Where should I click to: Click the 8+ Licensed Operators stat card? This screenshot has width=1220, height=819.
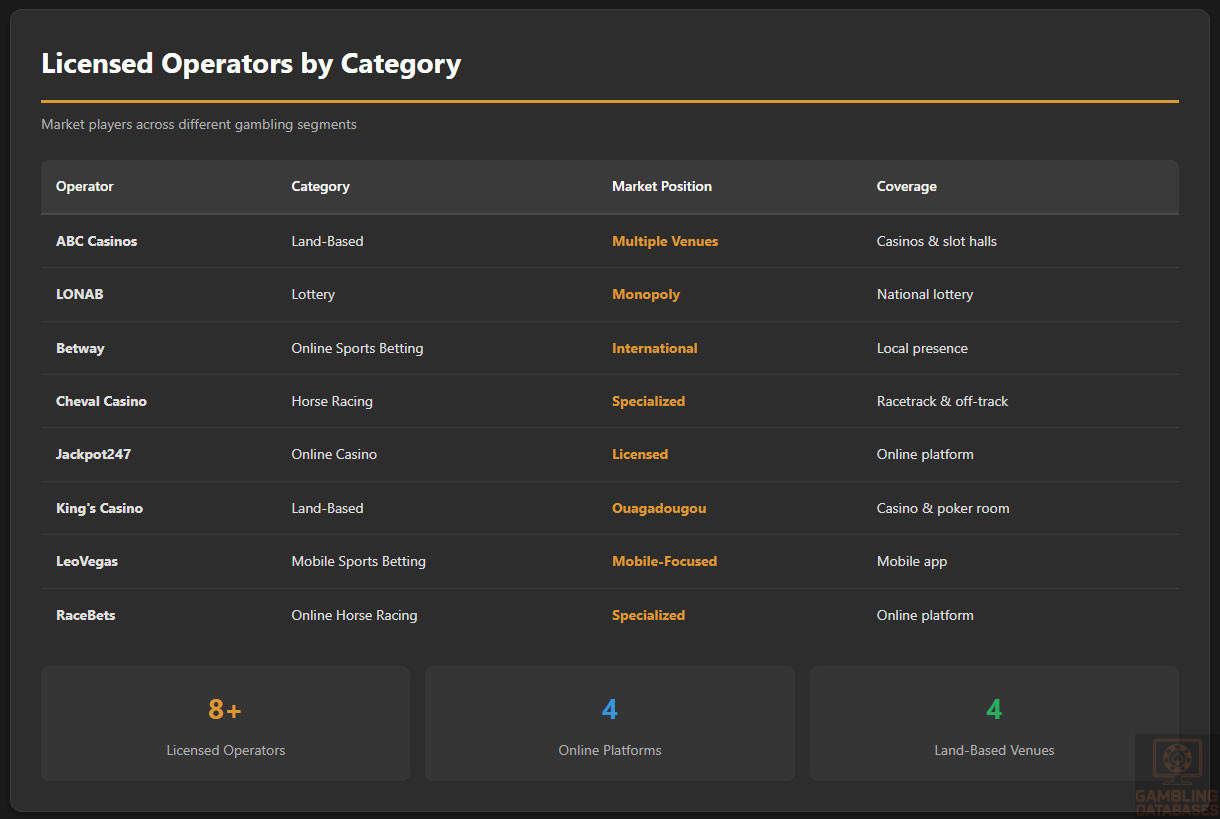pos(225,723)
